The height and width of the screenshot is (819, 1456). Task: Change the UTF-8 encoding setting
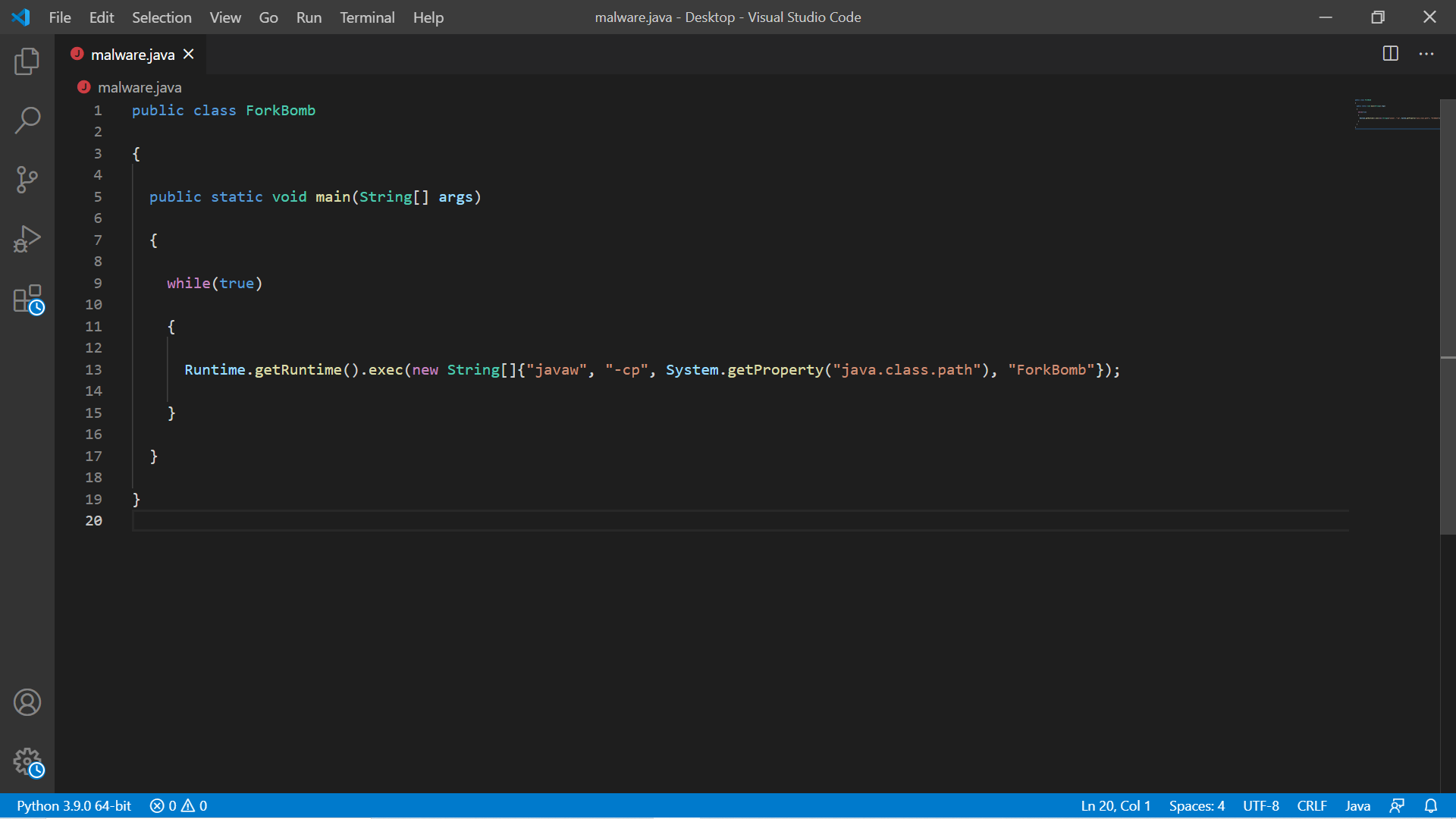point(1260,805)
